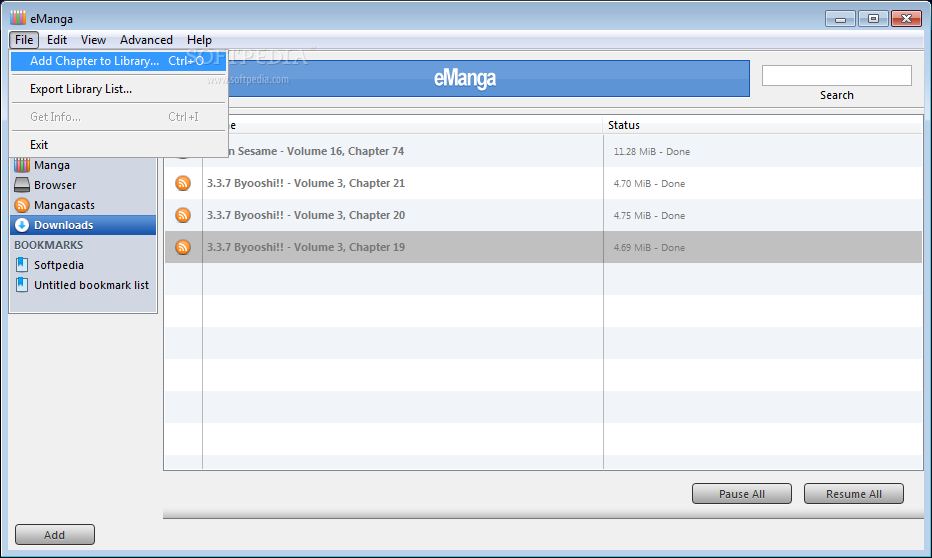Click the 4.70 MiB - Done status
This screenshot has width=932, height=558.
click(649, 184)
